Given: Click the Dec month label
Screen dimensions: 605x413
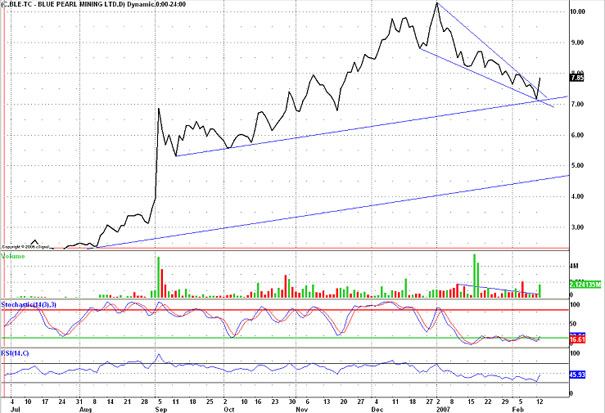Looking at the screenshot, I should pyautogui.click(x=377, y=409).
